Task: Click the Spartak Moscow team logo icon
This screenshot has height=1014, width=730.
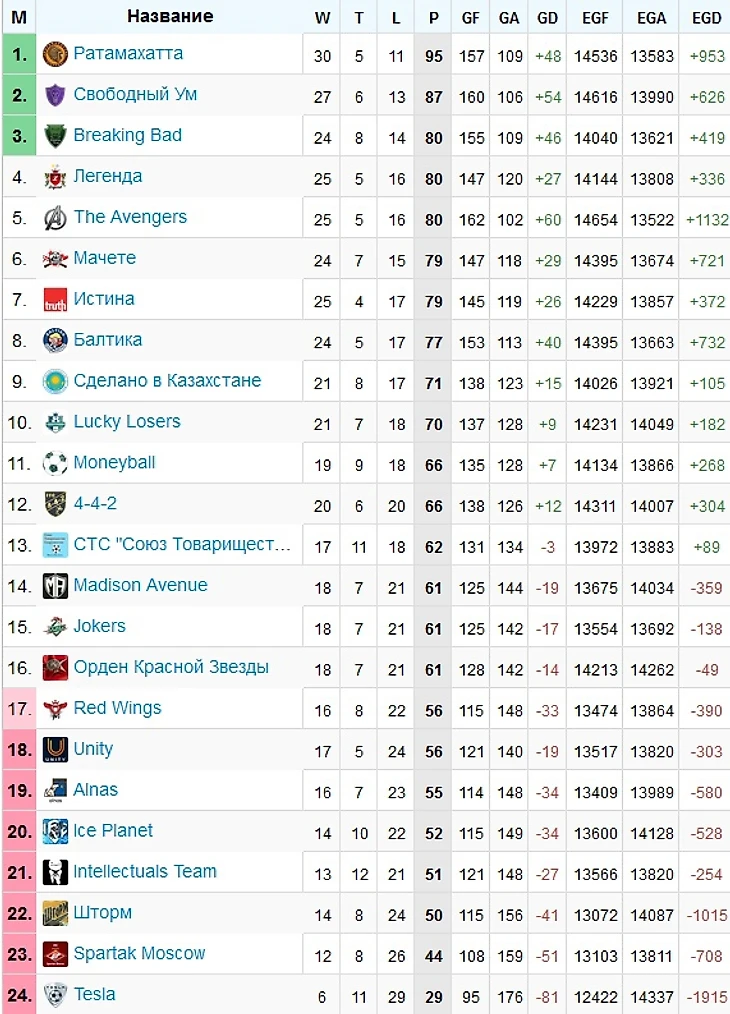Action: click(55, 954)
